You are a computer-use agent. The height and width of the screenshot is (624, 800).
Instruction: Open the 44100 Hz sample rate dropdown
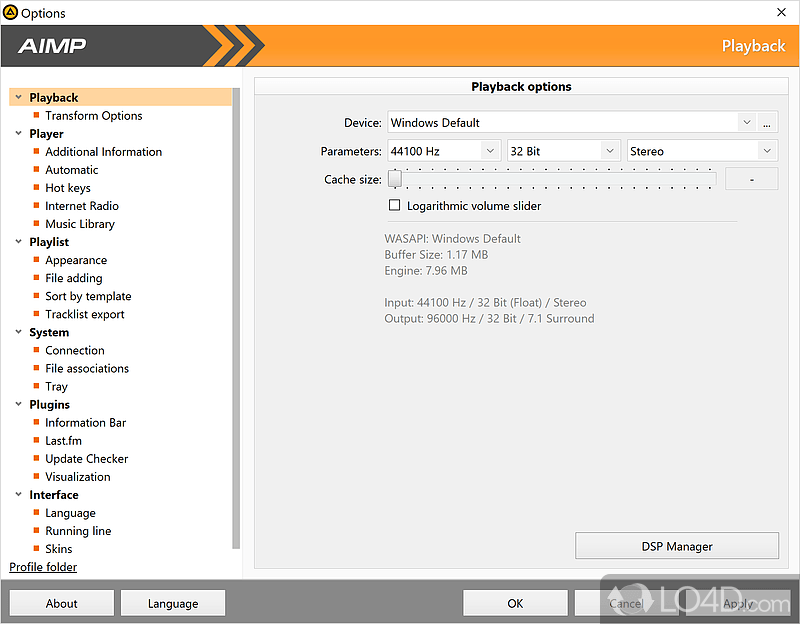490,151
